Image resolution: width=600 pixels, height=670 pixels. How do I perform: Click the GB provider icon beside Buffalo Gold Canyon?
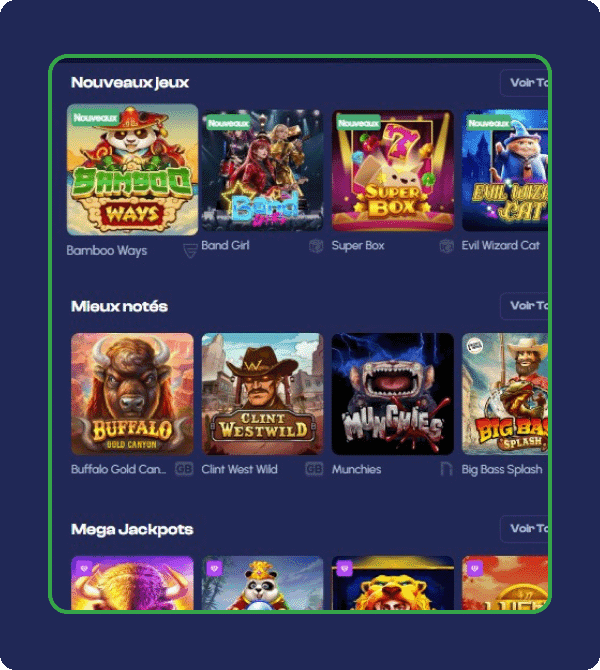[184, 469]
